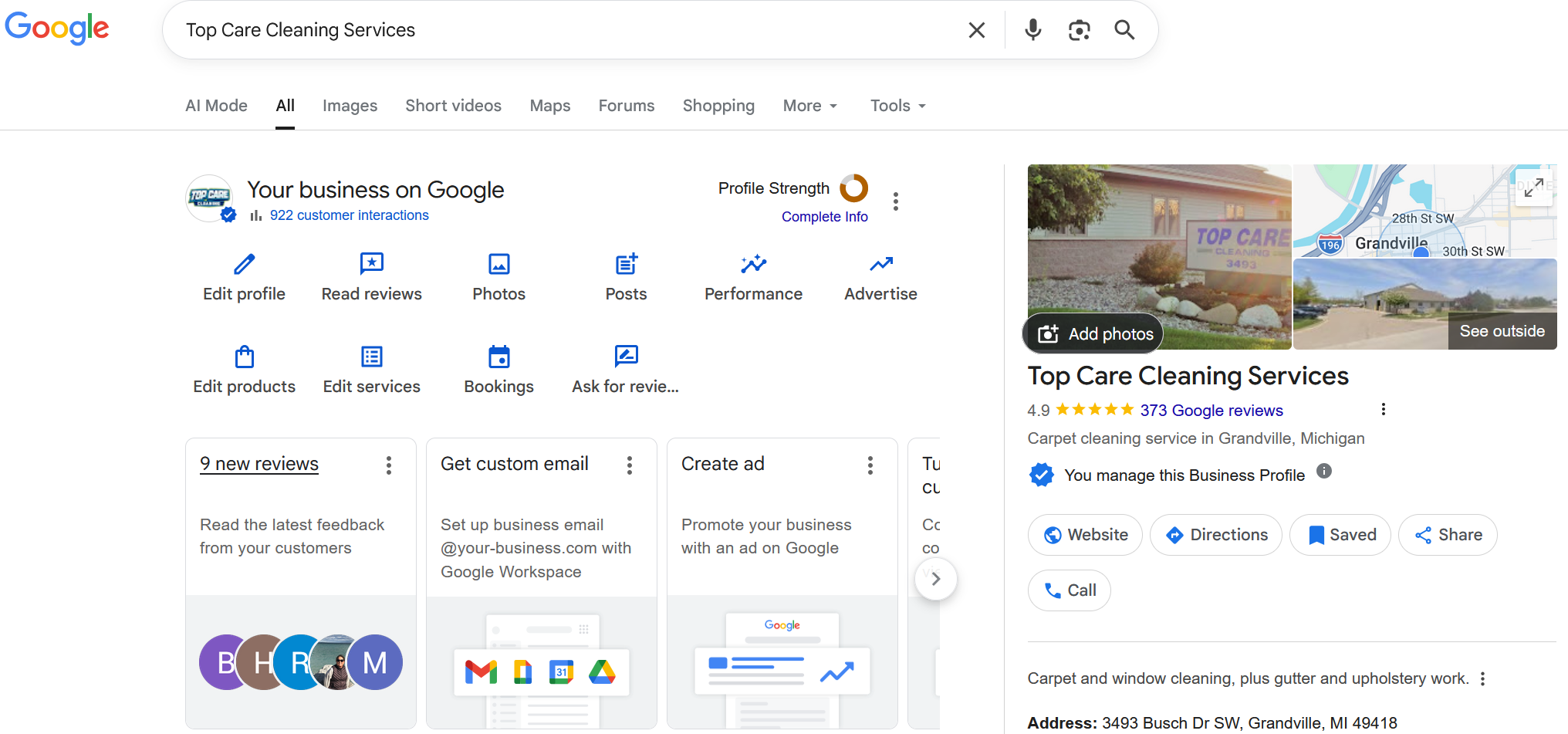Submit search with magnifier icon
The width and height of the screenshot is (1568, 734).
tap(1124, 30)
